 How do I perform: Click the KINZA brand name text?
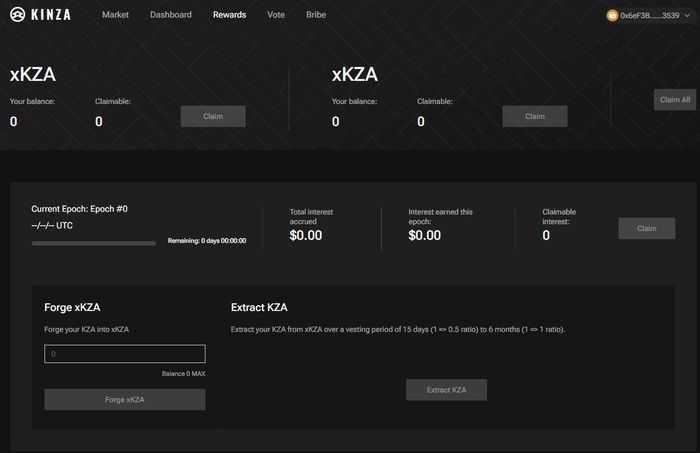click(51, 15)
